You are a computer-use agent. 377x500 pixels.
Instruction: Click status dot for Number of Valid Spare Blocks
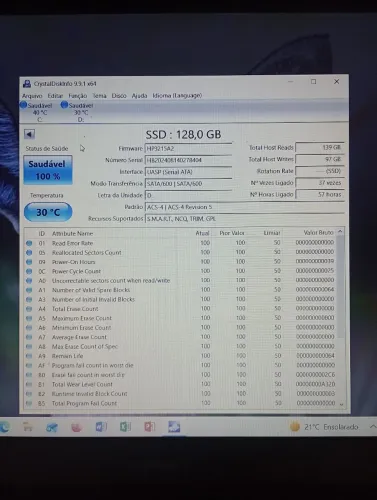29,290
